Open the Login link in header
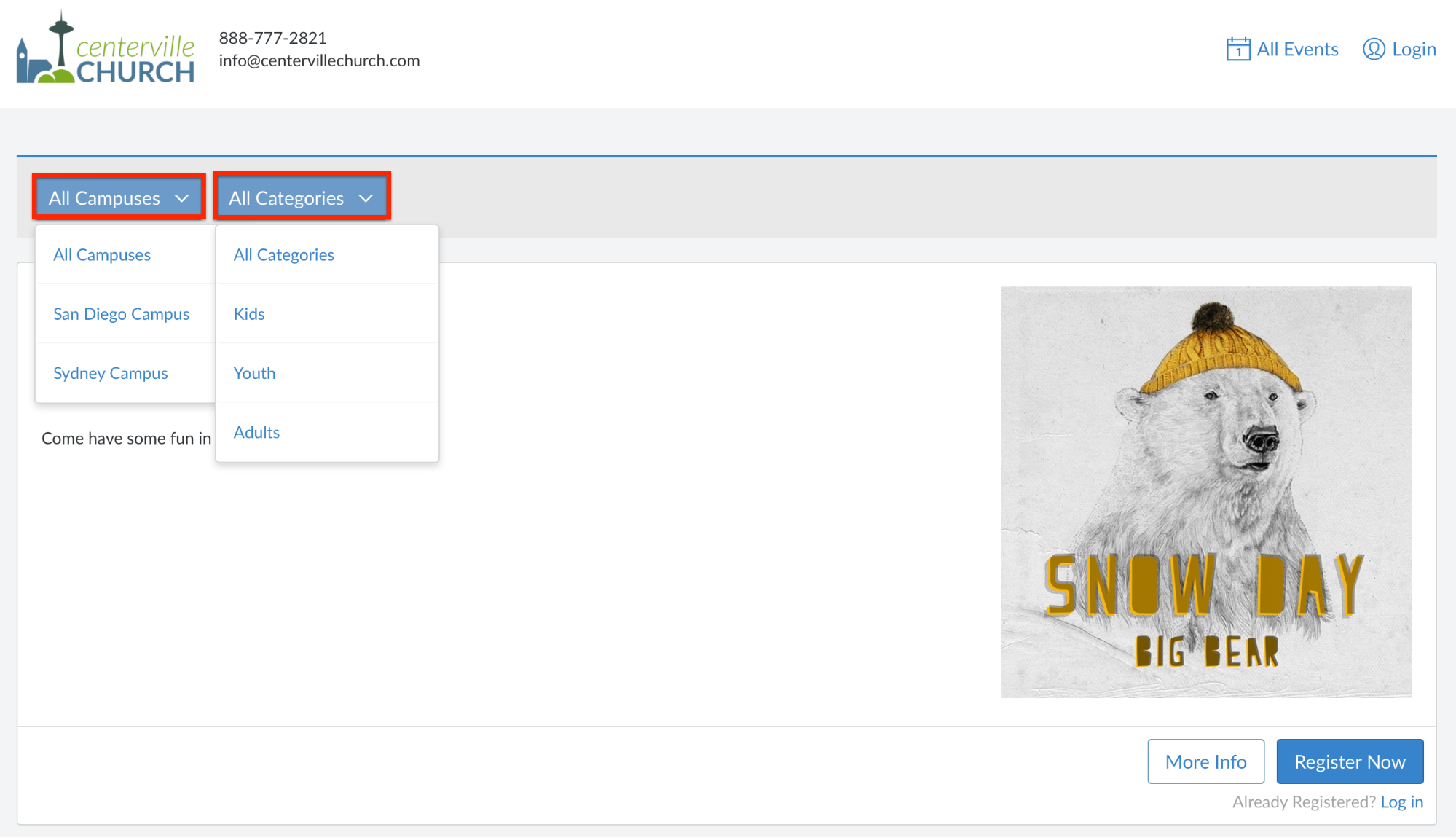The height and width of the screenshot is (838, 1456). [1413, 50]
